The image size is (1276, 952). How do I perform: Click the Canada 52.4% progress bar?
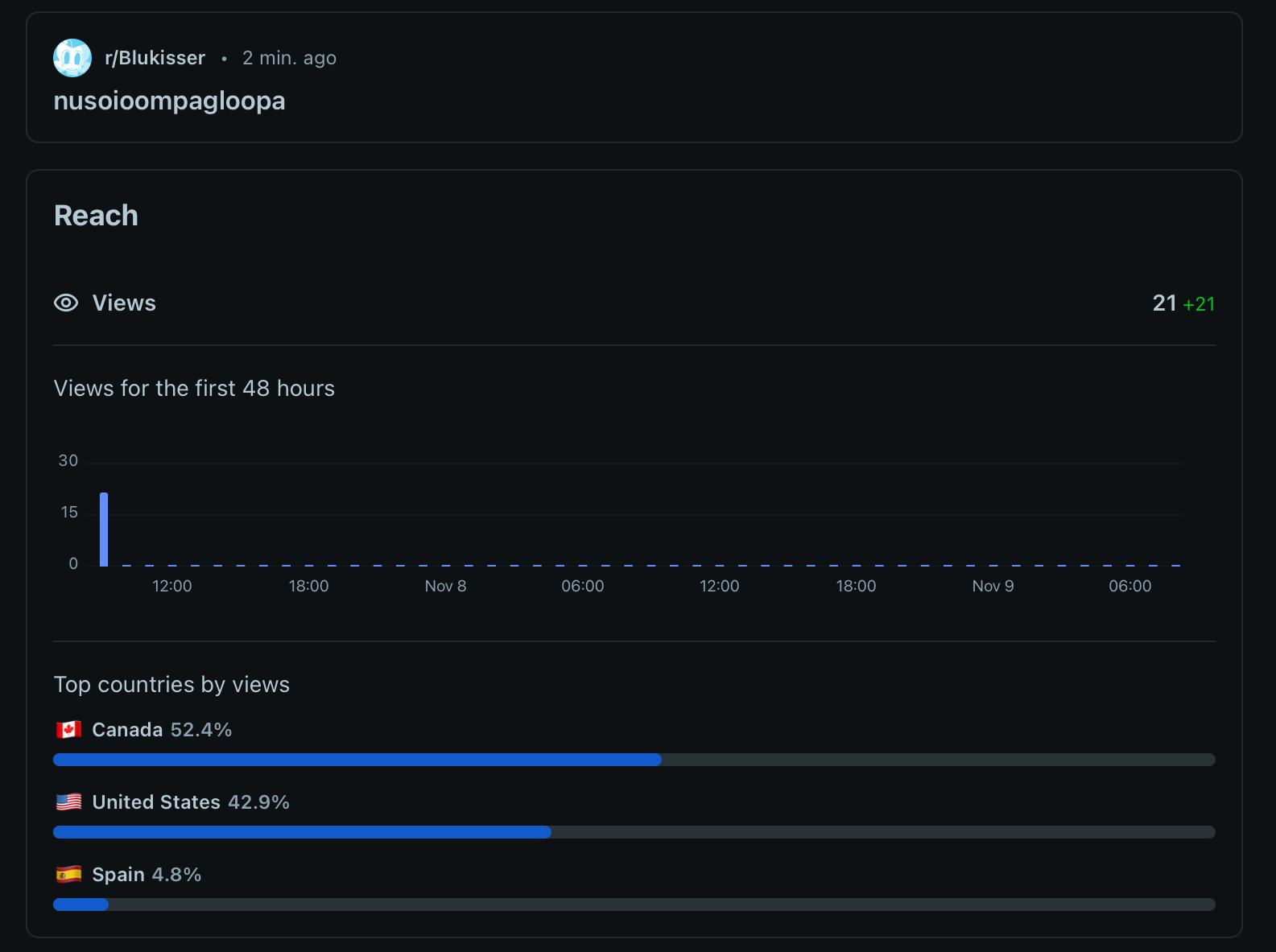coord(357,760)
